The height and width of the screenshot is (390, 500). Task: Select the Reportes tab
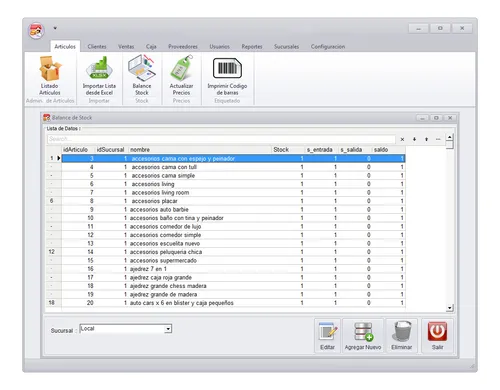pos(252,47)
